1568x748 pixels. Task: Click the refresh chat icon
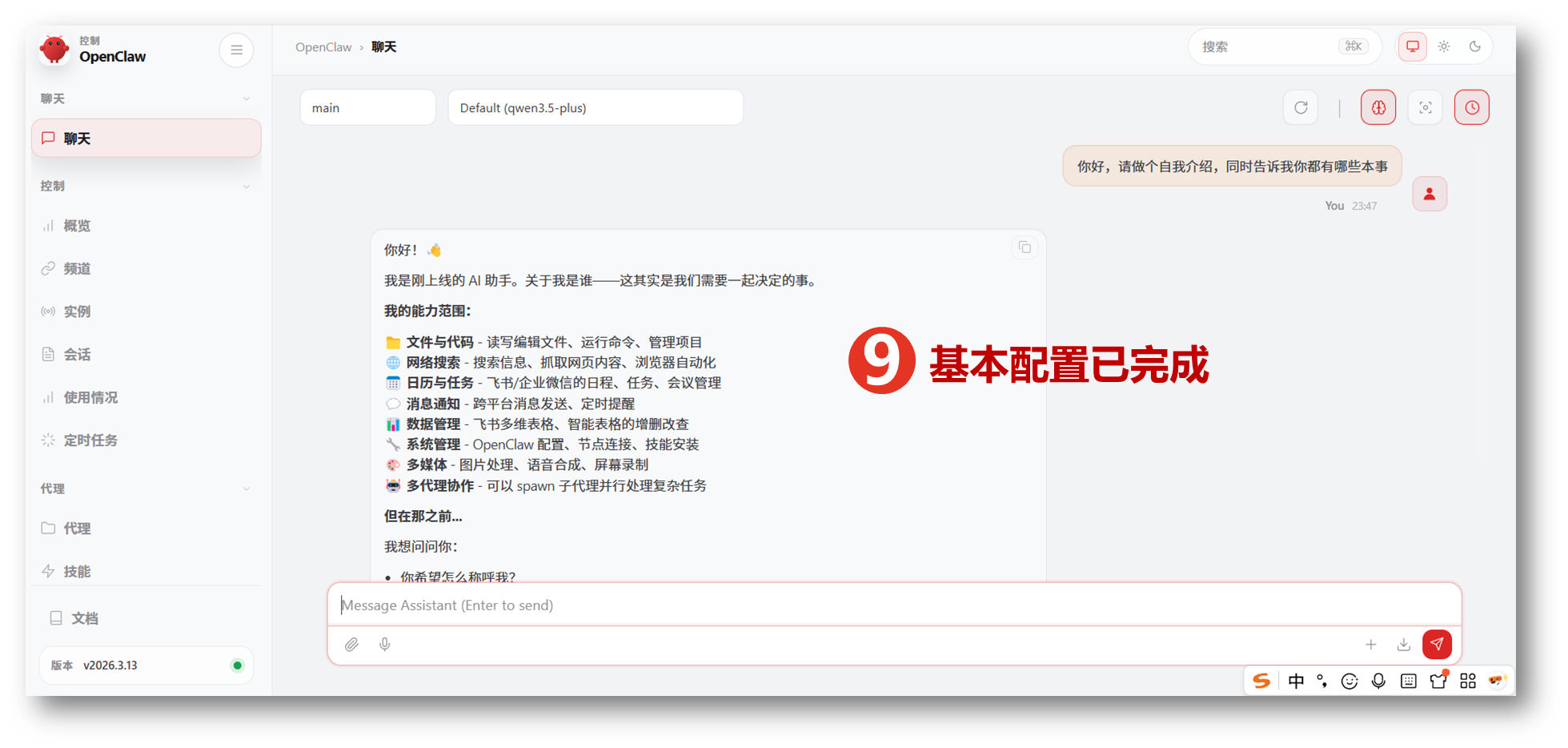1301,107
